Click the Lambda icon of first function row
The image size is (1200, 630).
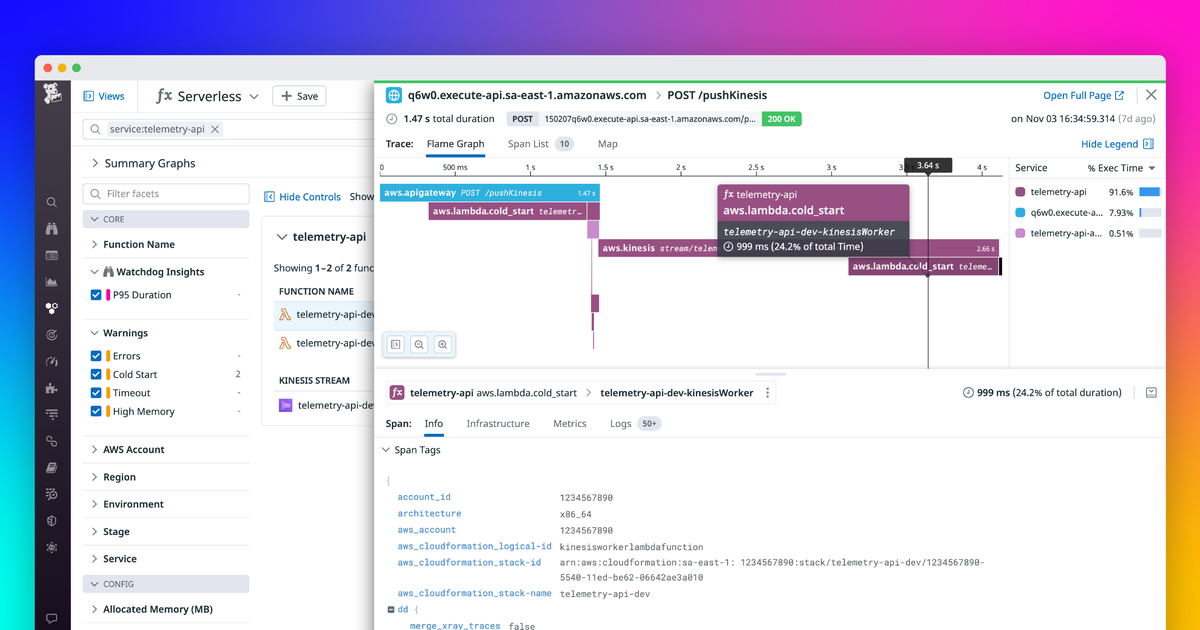pyautogui.click(x=285, y=313)
